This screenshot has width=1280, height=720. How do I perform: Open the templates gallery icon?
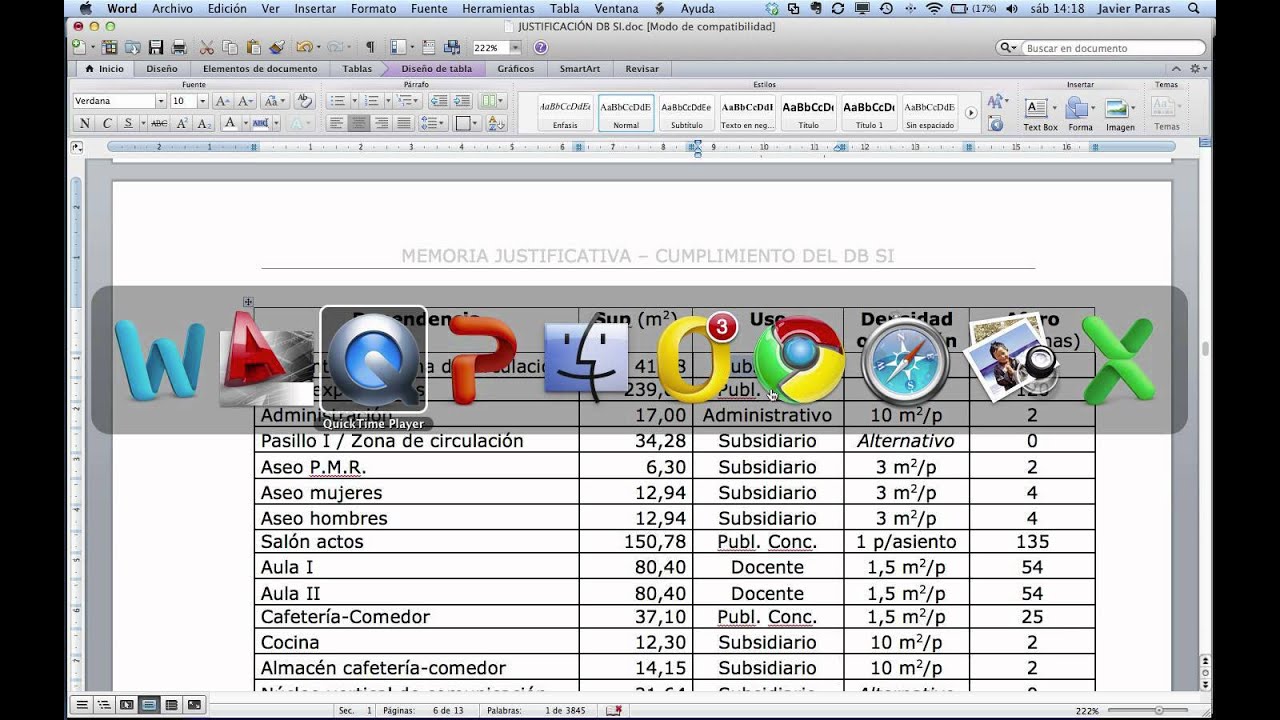(x=110, y=47)
